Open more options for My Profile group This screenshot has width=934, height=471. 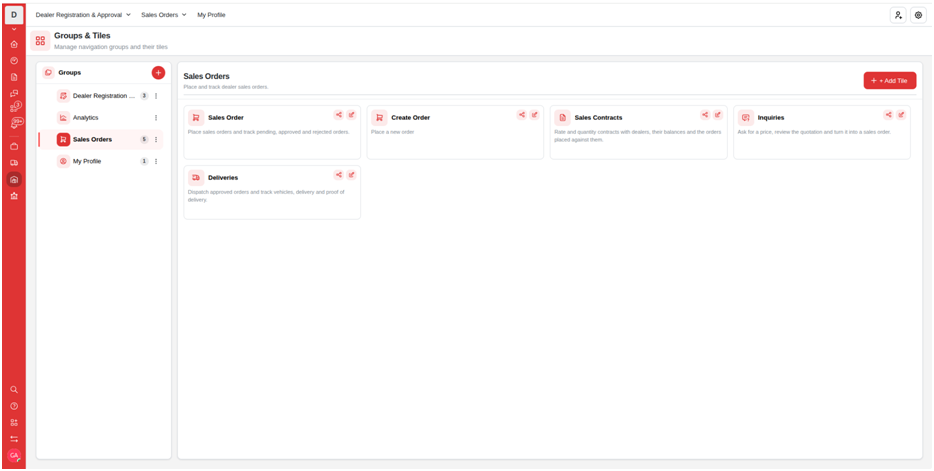click(156, 161)
